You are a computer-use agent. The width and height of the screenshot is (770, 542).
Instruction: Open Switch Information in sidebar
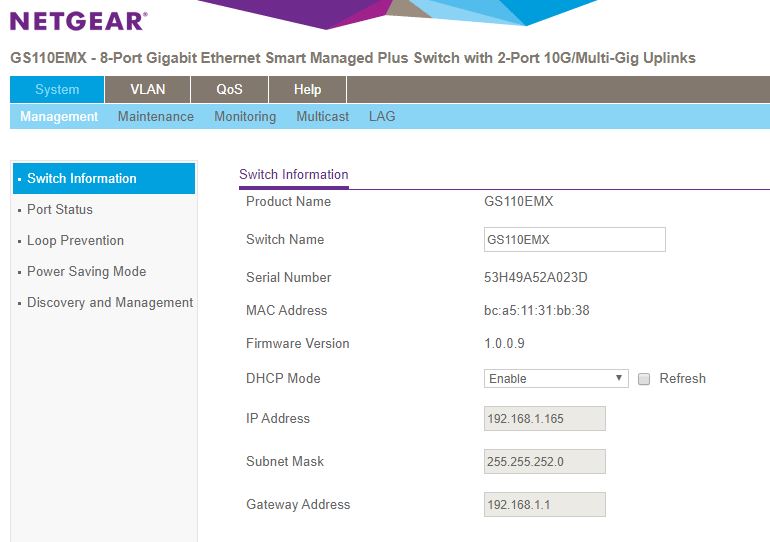pos(104,178)
